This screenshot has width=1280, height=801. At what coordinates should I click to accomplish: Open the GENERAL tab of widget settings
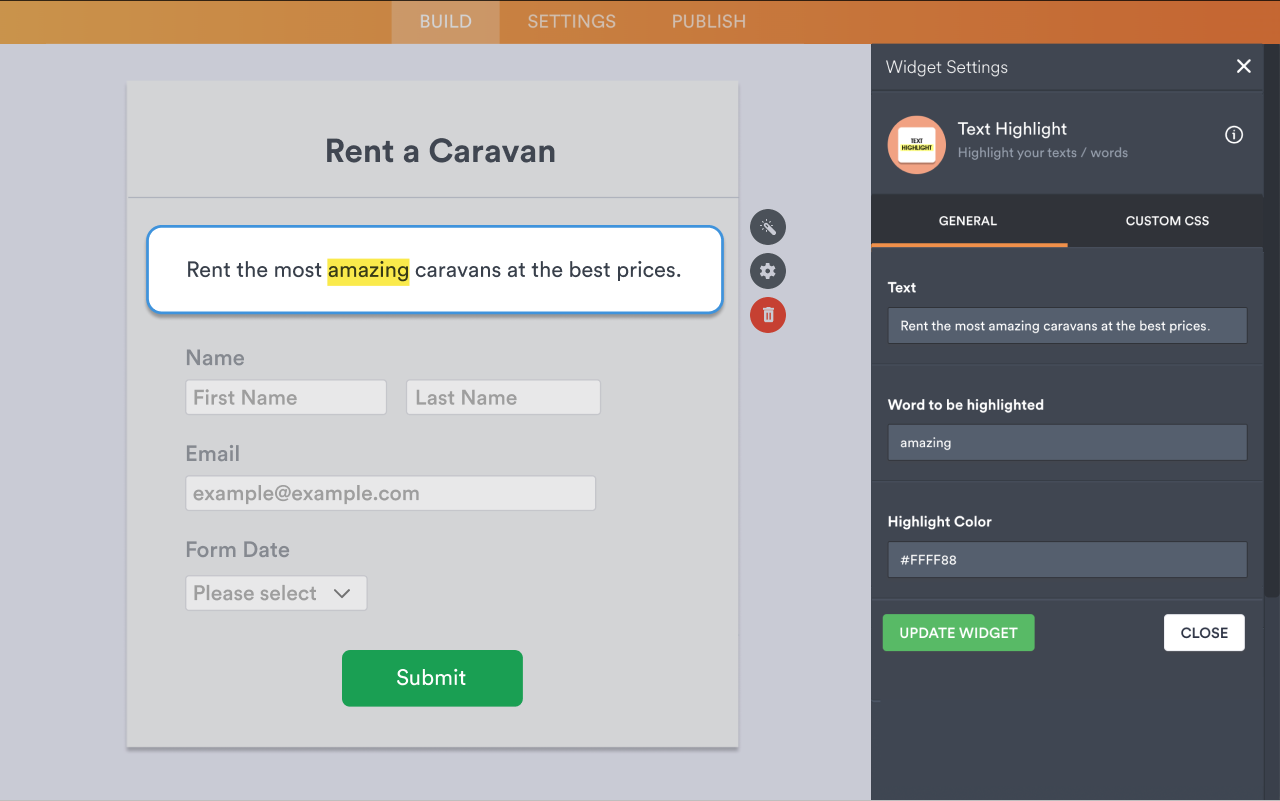pyautogui.click(x=968, y=220)
